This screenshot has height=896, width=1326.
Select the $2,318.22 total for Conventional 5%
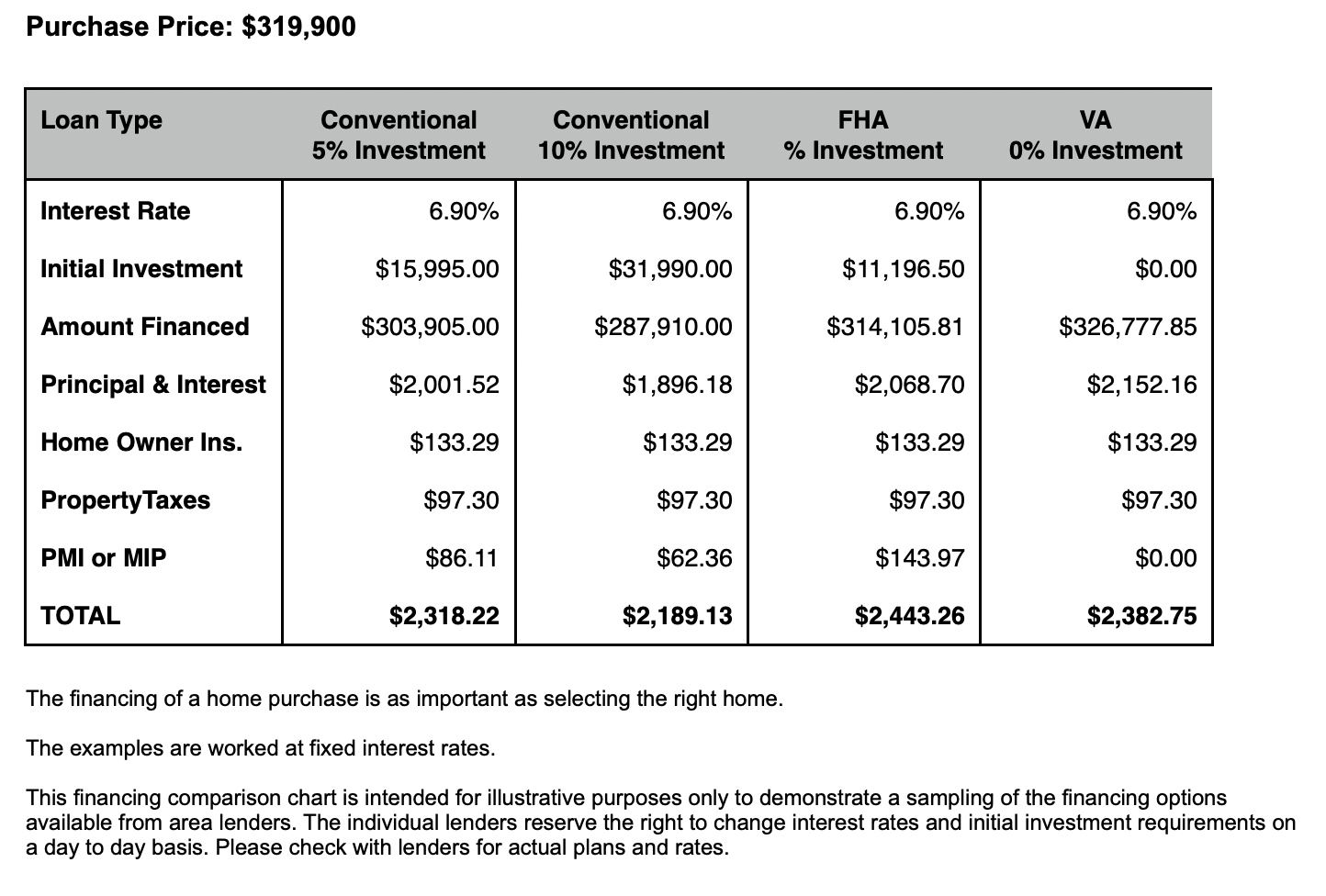(444, 616)
